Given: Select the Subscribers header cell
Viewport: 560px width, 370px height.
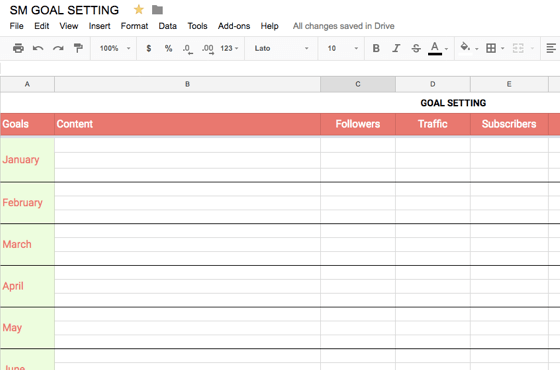Looking at the screenshot, I should 509,124.
